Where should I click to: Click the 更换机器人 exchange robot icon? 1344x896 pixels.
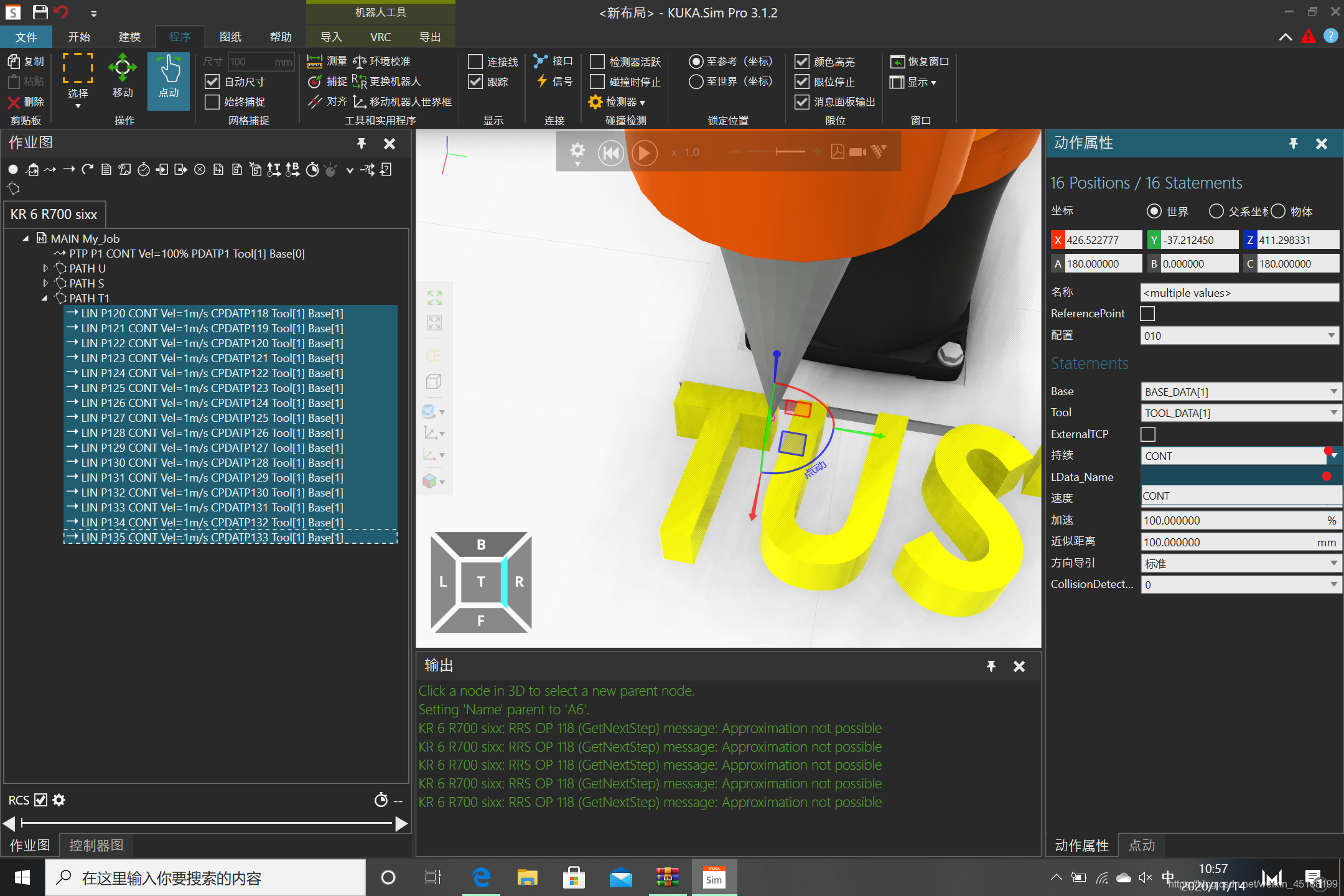[359, 82]
